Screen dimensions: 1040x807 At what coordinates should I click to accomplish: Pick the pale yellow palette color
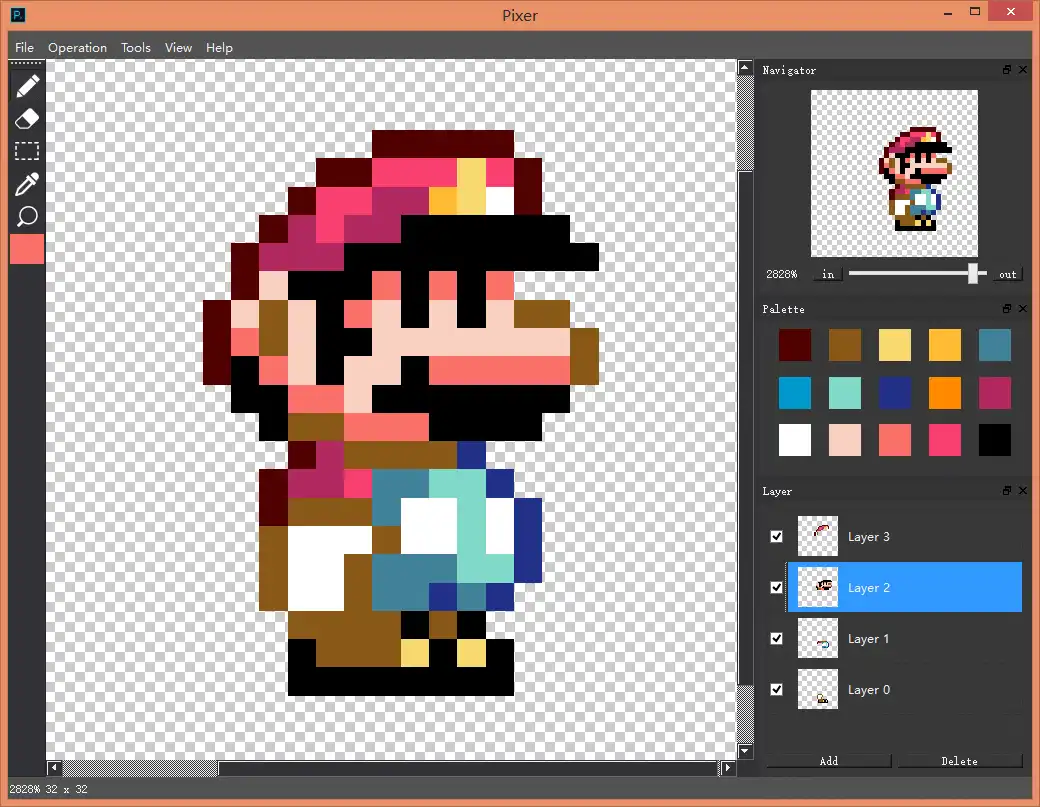click(895, 345)
